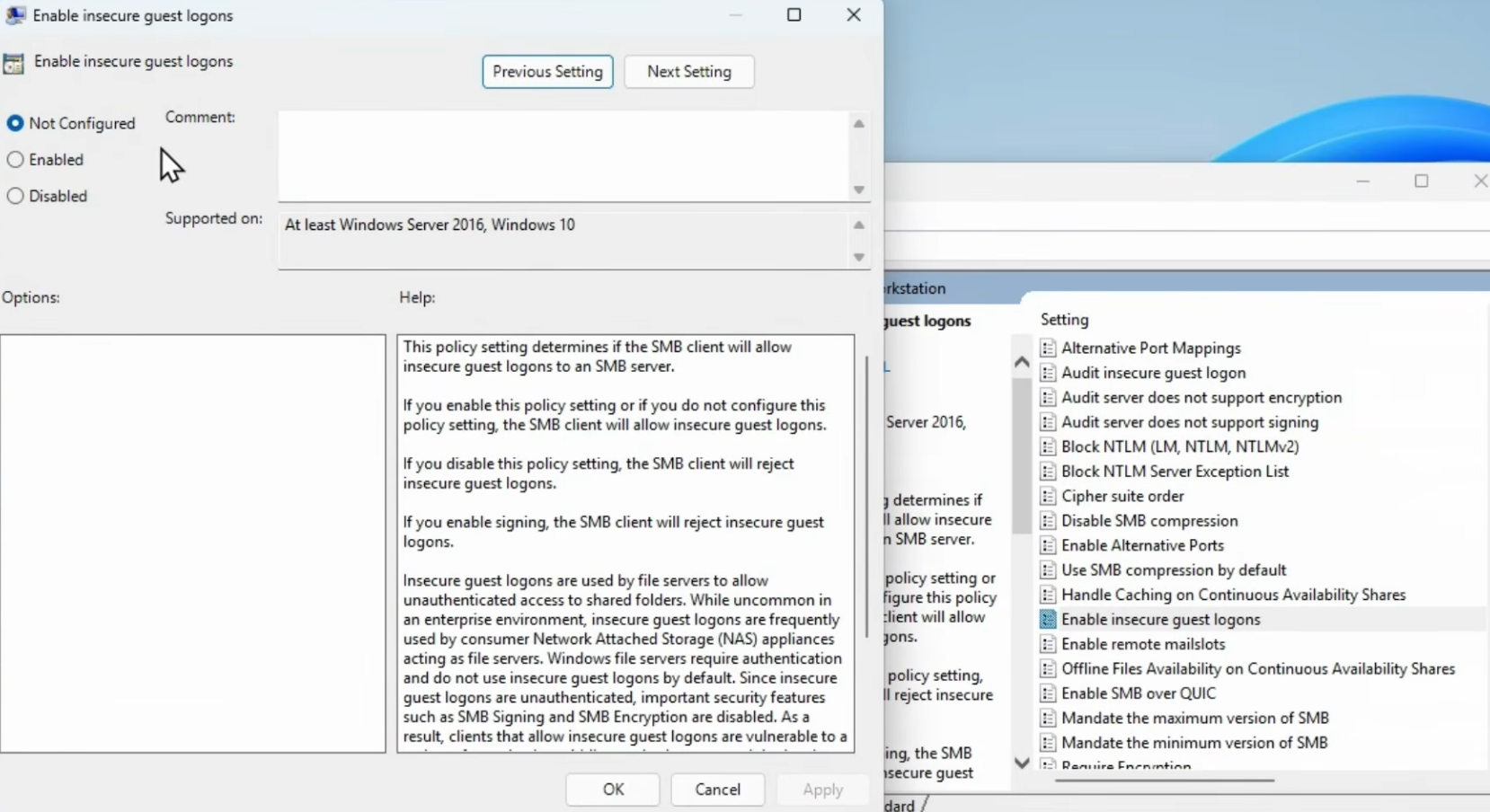The height and width of the screenshot is (812, 1490).
Task: Click Mandate the minimum version of SMB icon
Action: pyautogui.click(x=1048, y=744)
